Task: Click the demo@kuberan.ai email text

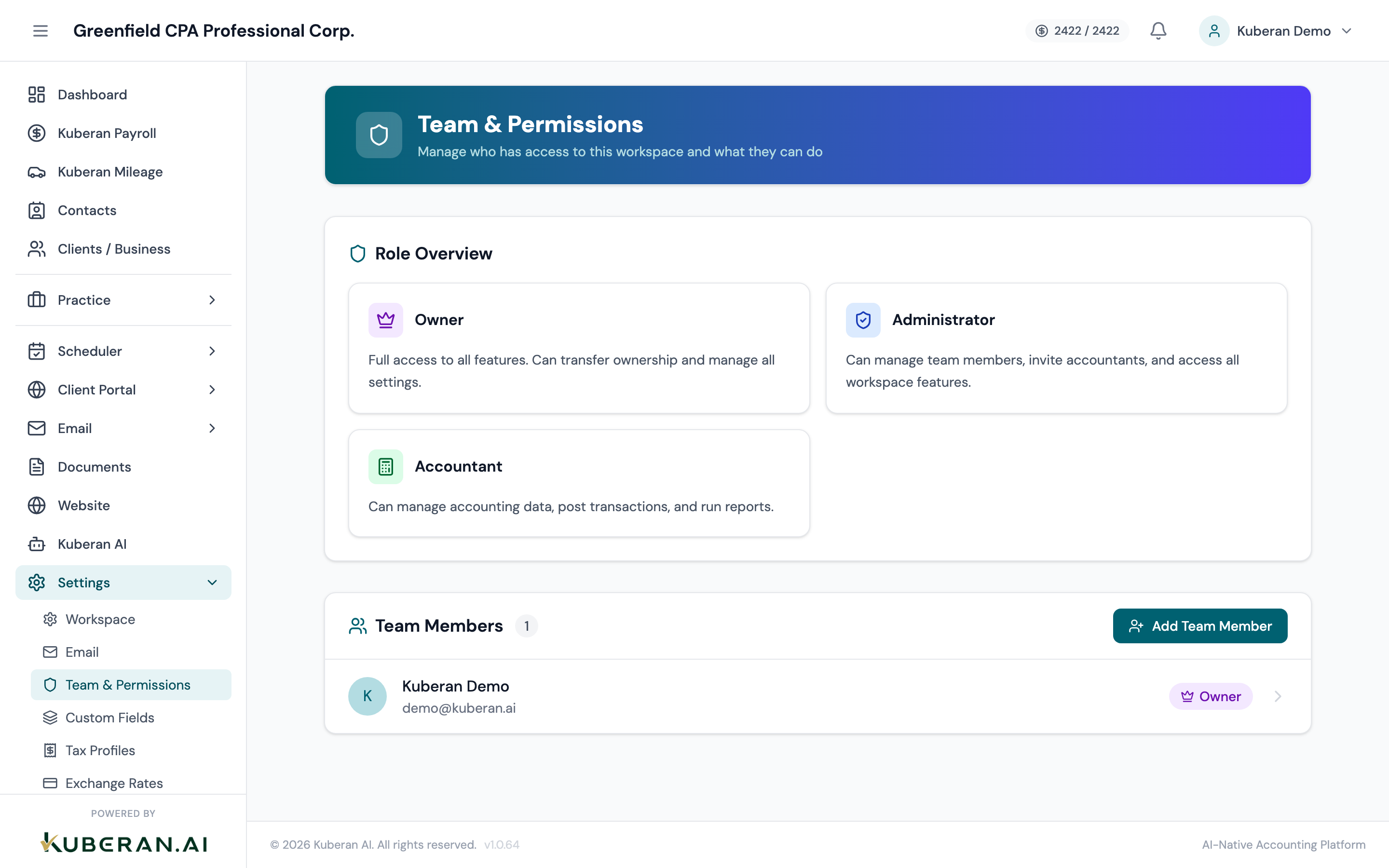Action: (x=459, y=708)
